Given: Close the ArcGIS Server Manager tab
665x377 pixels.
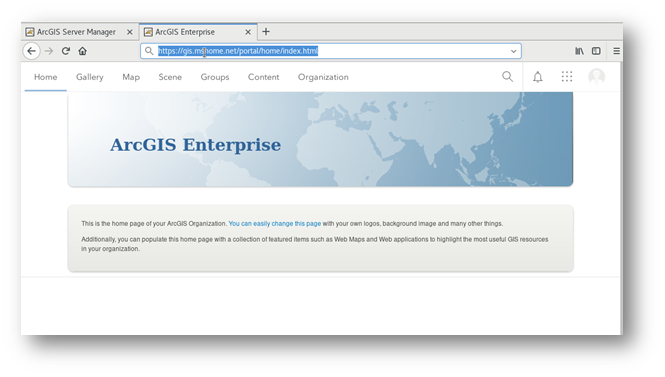Looking at the screenshot, I should (x=130, y=32).
